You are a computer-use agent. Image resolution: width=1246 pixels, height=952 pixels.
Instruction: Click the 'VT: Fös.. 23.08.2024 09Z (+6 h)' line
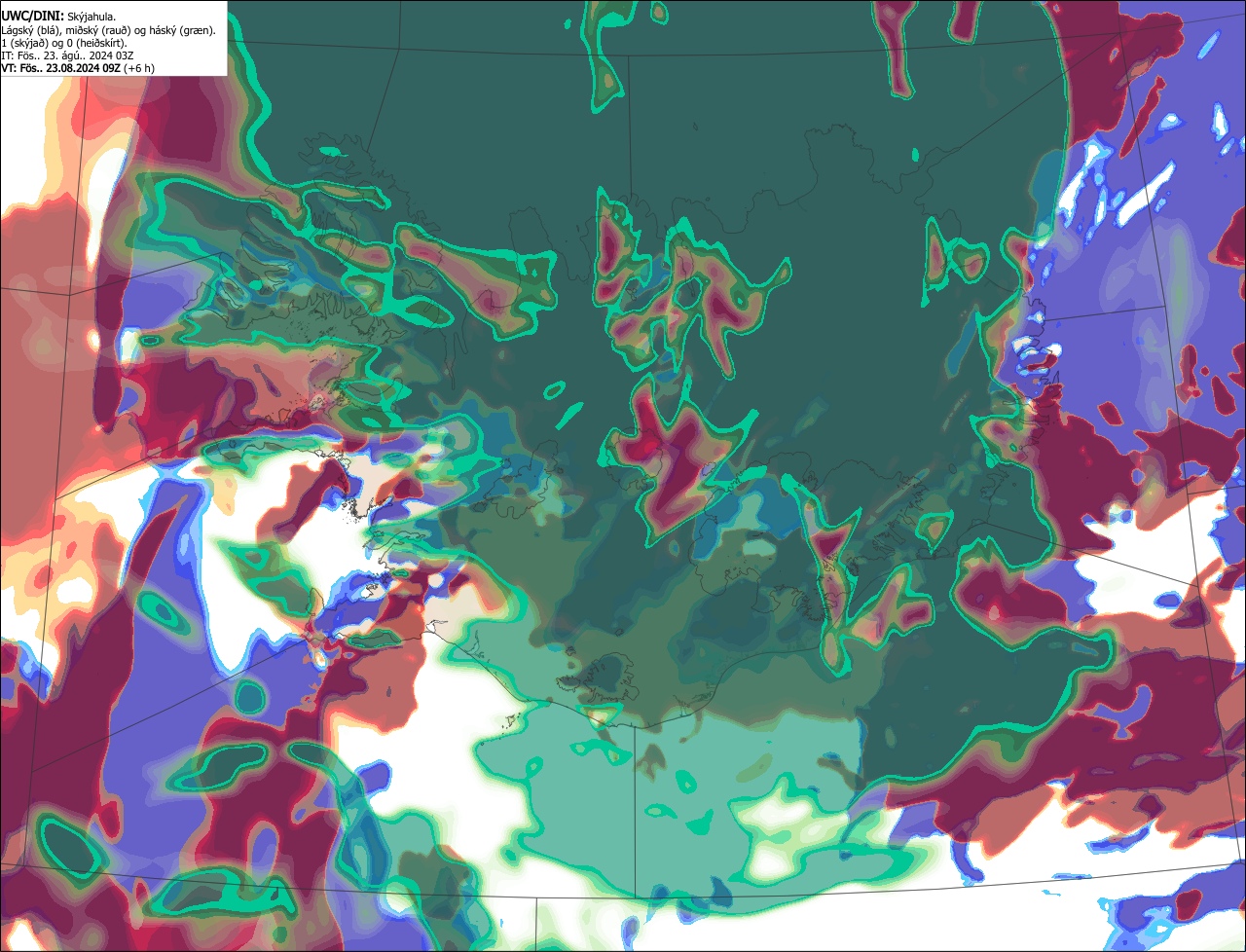pos(78,67)
